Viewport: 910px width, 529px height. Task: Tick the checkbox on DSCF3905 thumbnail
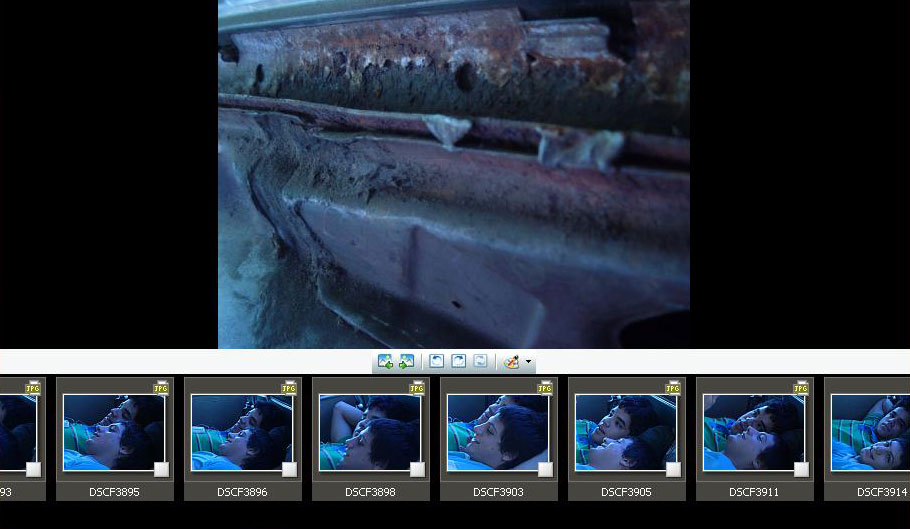673,469
